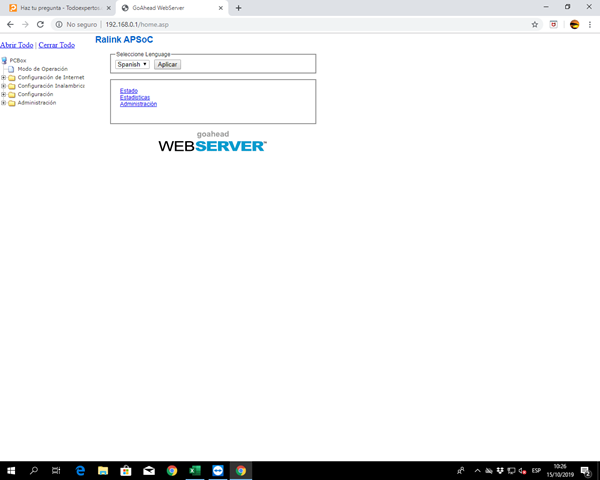
Task: Open Modo de Operación page
Action: [x=42, y=69]
